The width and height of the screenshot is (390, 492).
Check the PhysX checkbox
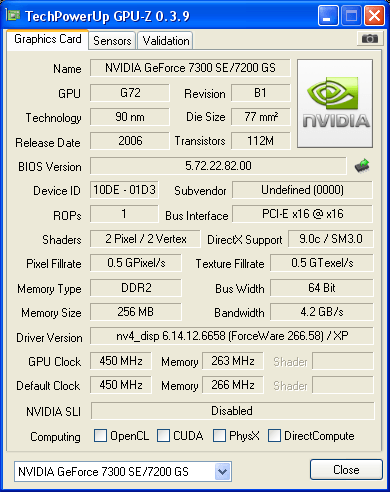coord(219,436)
